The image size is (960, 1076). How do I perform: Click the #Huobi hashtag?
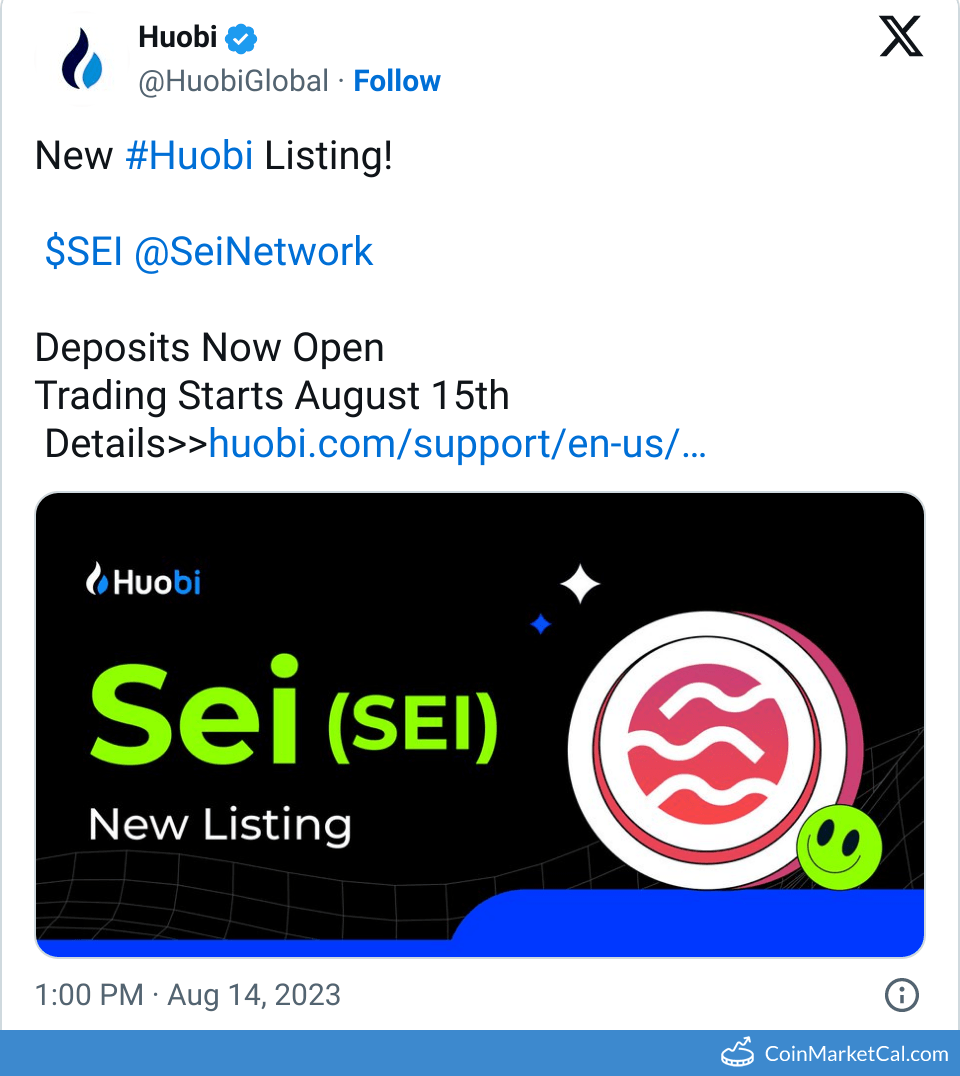[189, 155]
